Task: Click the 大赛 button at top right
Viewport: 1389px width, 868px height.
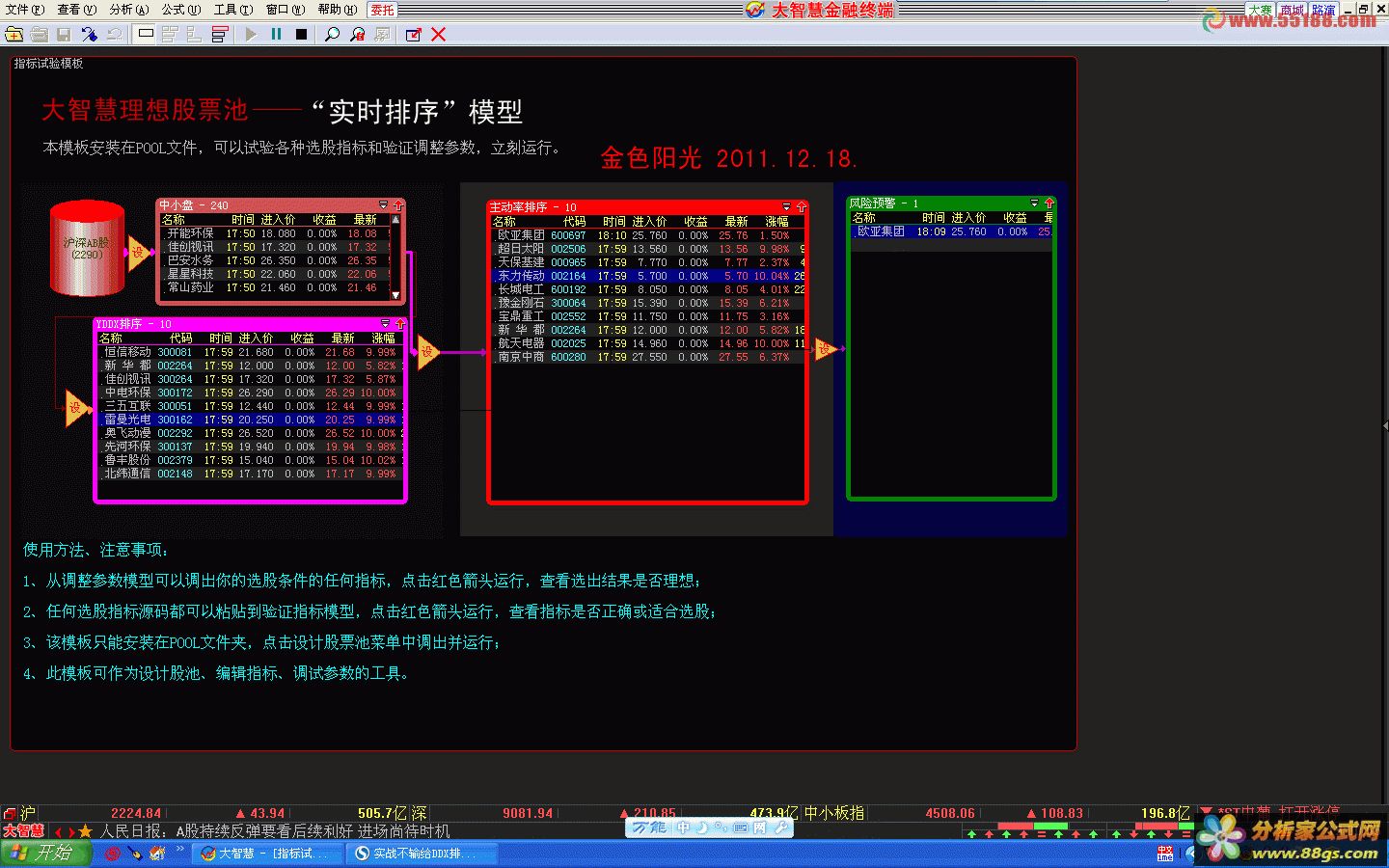Action: pyautogui.click(x=1260, y=10)
